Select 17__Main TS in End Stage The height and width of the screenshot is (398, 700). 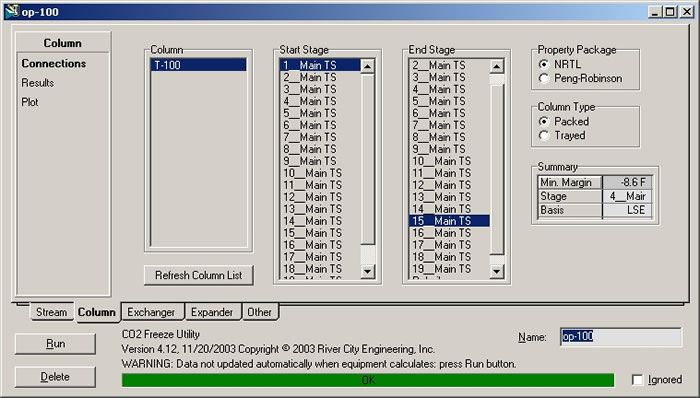coord(449,245)
